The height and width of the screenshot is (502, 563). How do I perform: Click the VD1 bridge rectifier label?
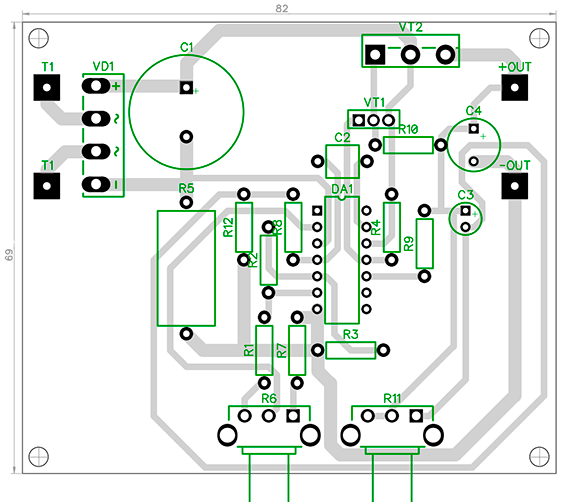(x=103, y=66)
